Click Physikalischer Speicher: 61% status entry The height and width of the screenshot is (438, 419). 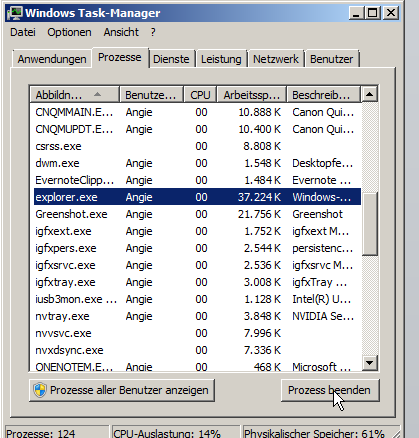(321, 432)
